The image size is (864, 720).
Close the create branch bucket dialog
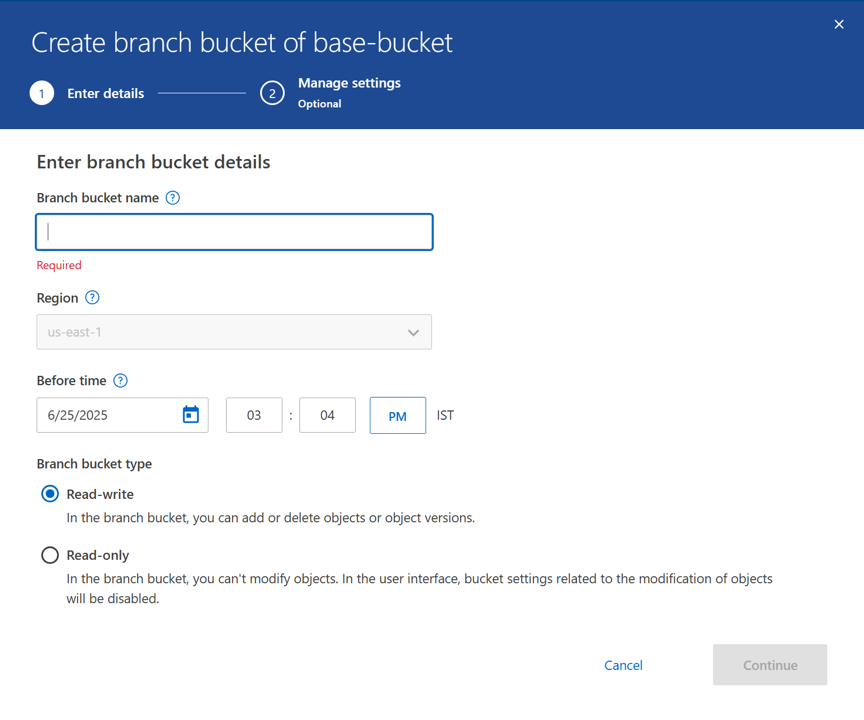pos(839,24)
